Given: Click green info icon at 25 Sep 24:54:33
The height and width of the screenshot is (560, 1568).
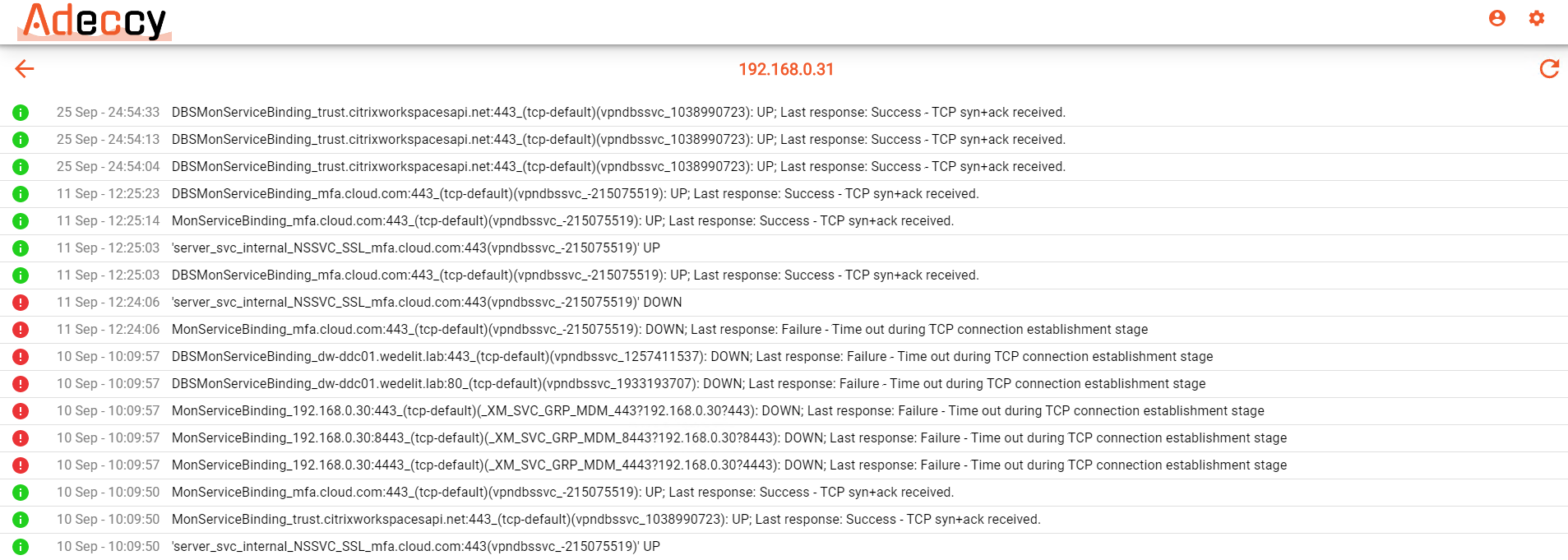Looking at the screenshot, I should 21,113.
